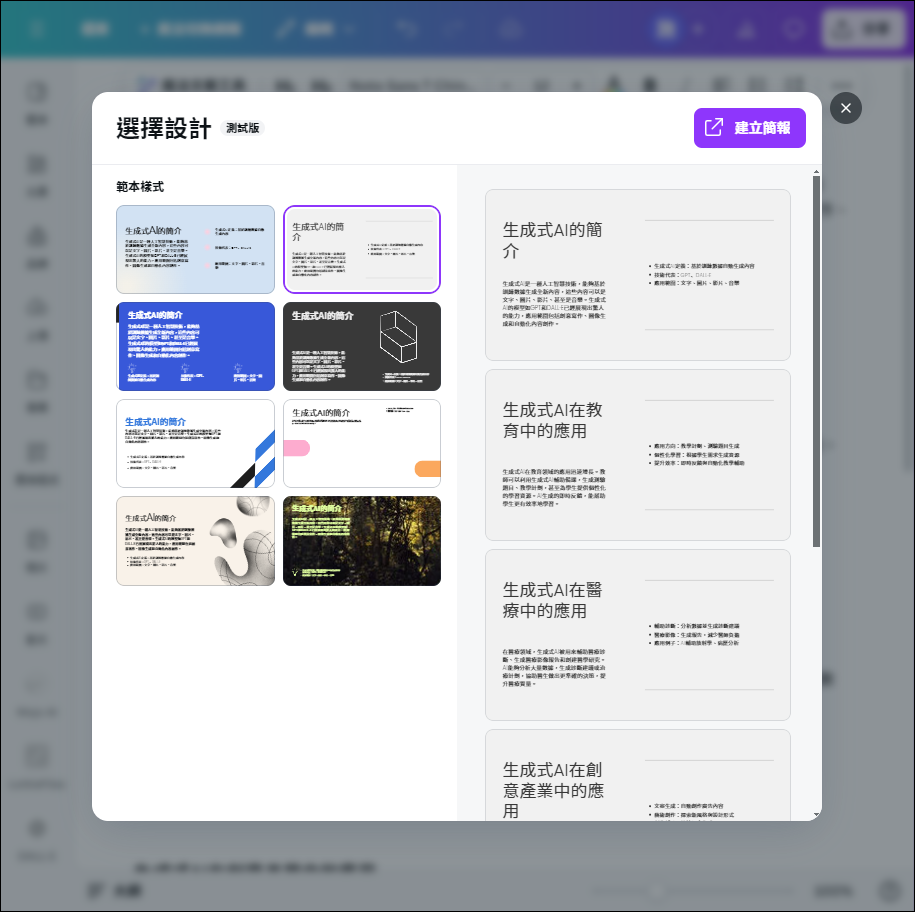Click the scrollbar down arrow in preview pane

point(816,815)
